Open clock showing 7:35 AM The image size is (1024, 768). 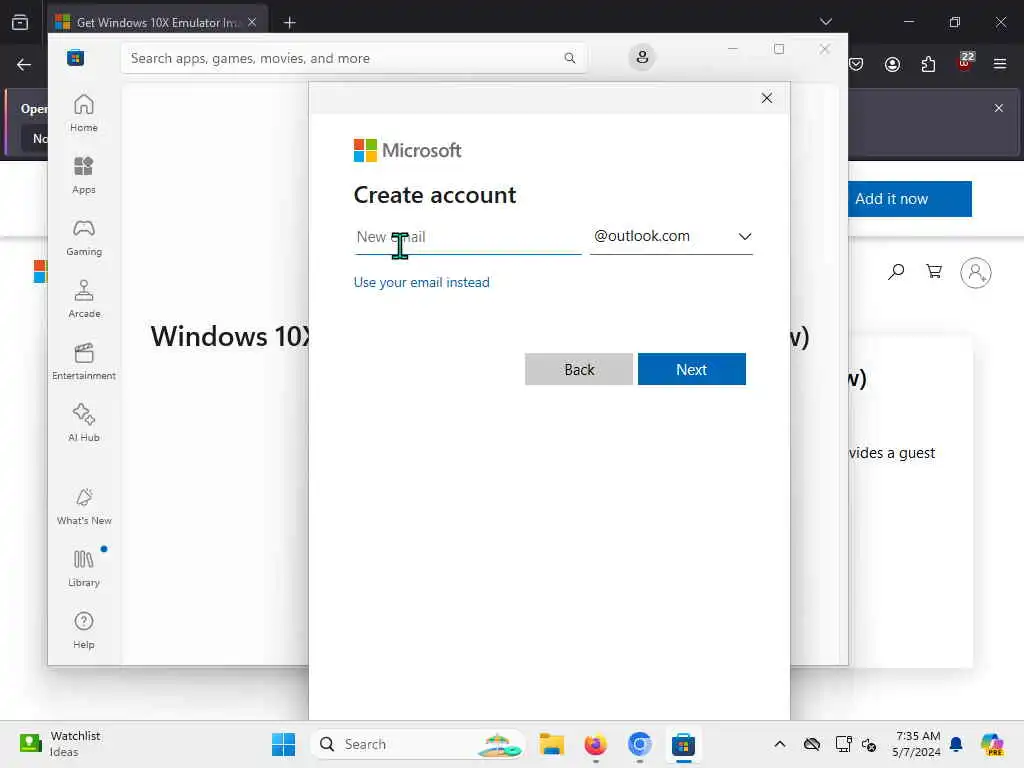click(917, 744)
